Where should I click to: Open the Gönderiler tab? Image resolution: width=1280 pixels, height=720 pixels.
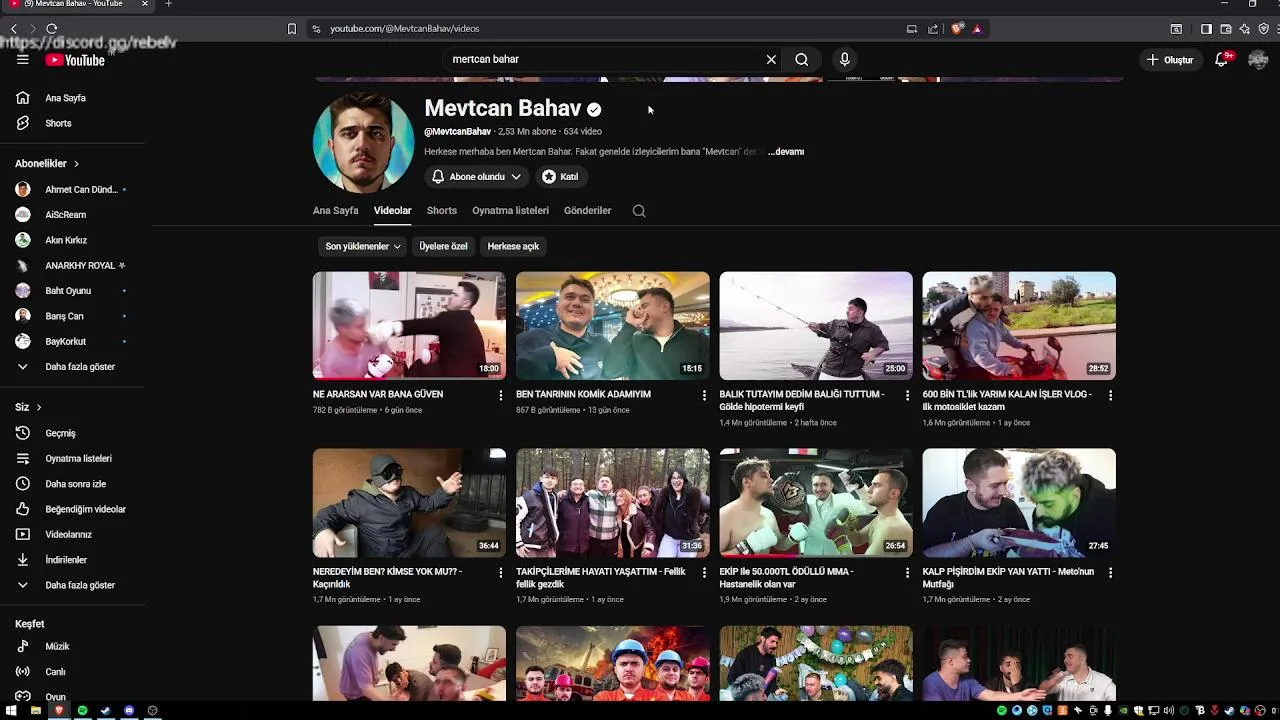[587, 211]
